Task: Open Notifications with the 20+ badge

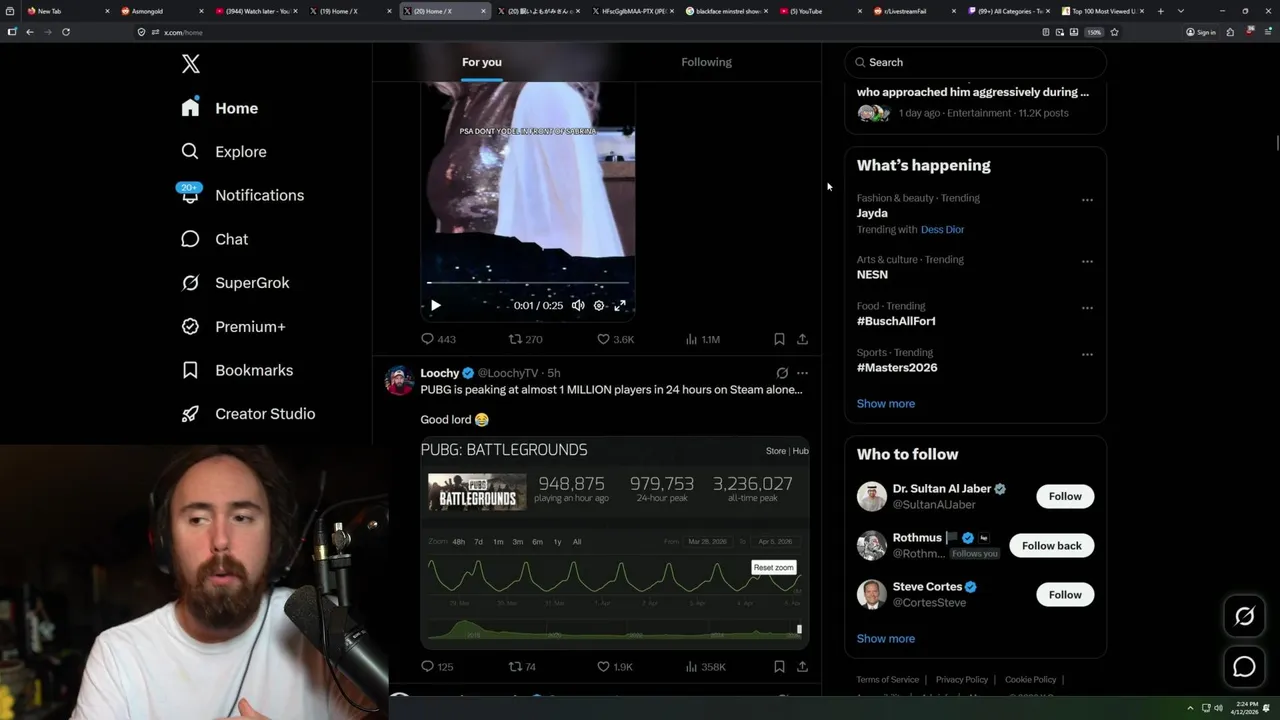Action: click(242, 195)
